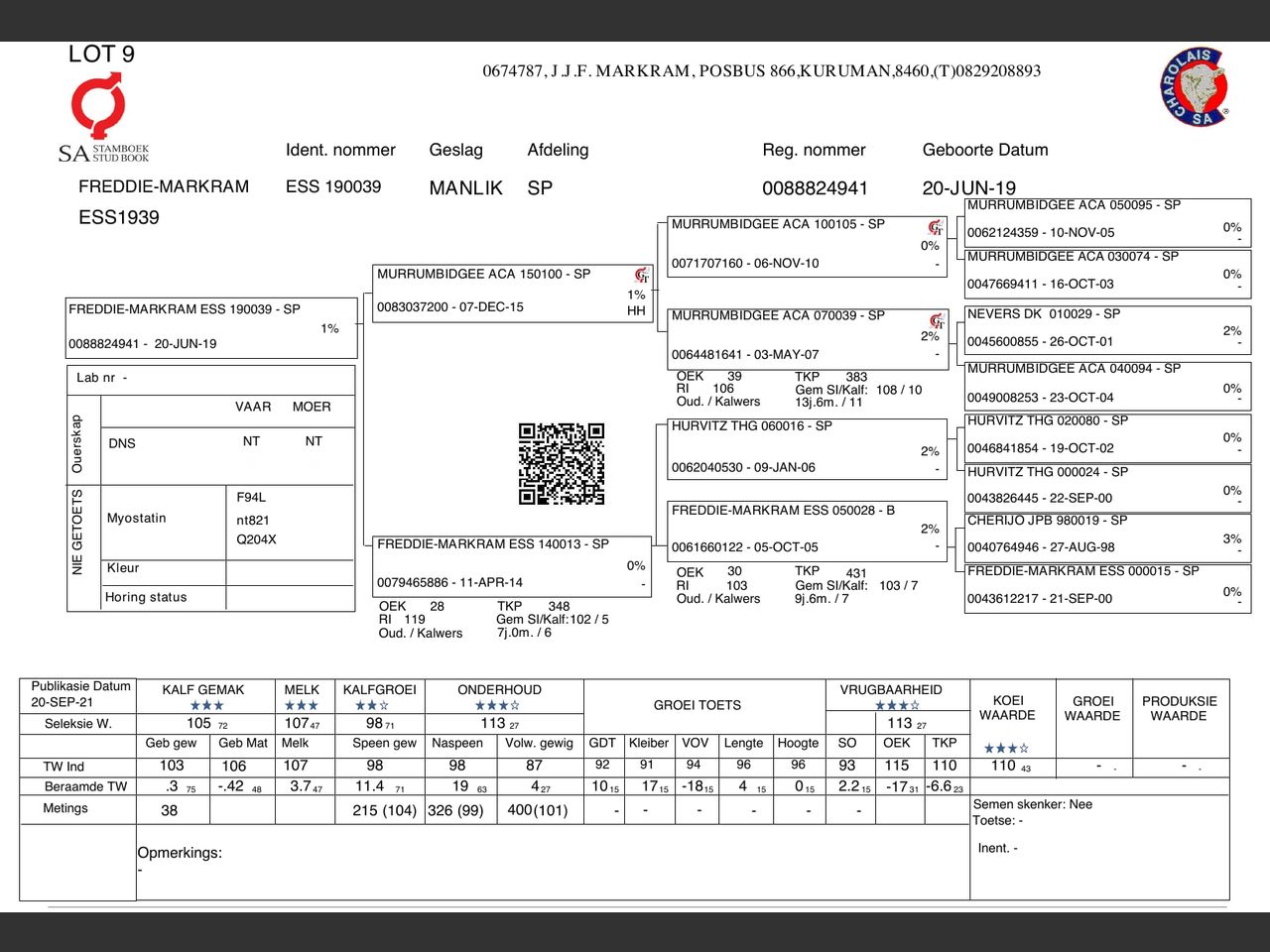This screenshot has width=1270, height=952.
Task: Click the star rating under VRUGBAARHEID
Action: (897, 706)
